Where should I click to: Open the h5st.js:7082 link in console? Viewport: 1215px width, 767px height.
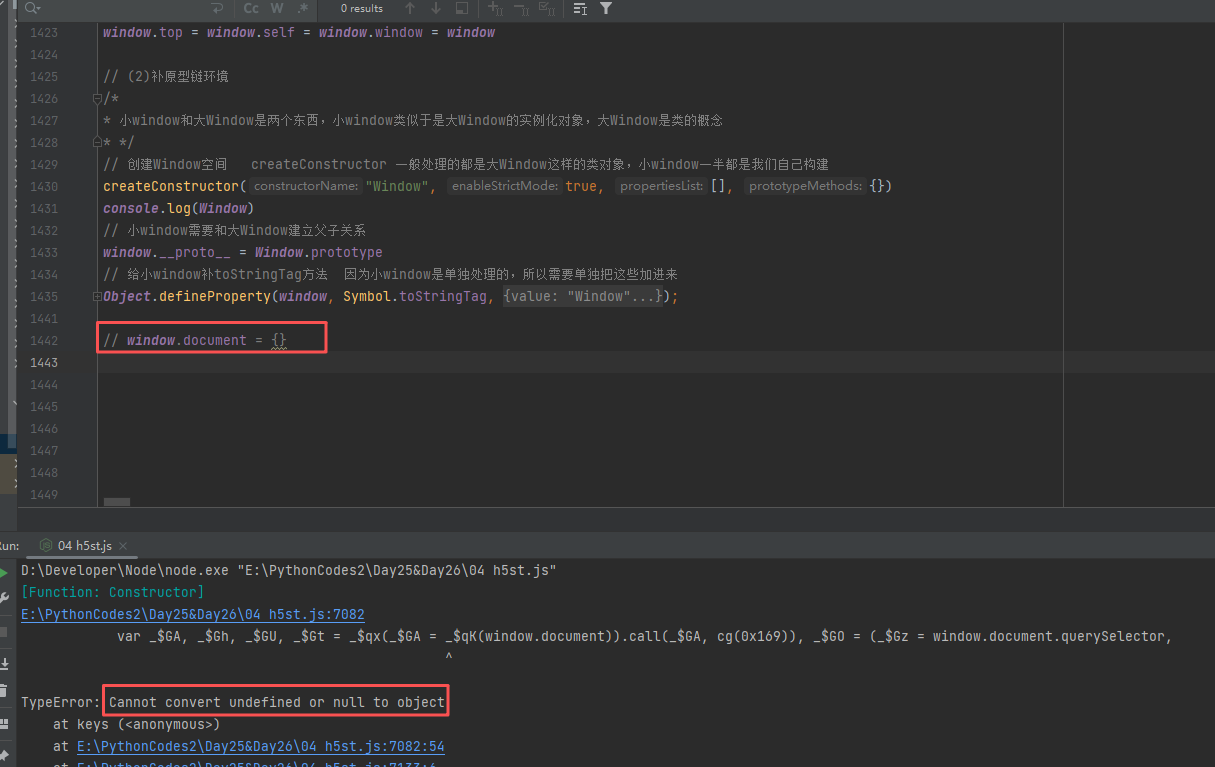coord(193,614)
